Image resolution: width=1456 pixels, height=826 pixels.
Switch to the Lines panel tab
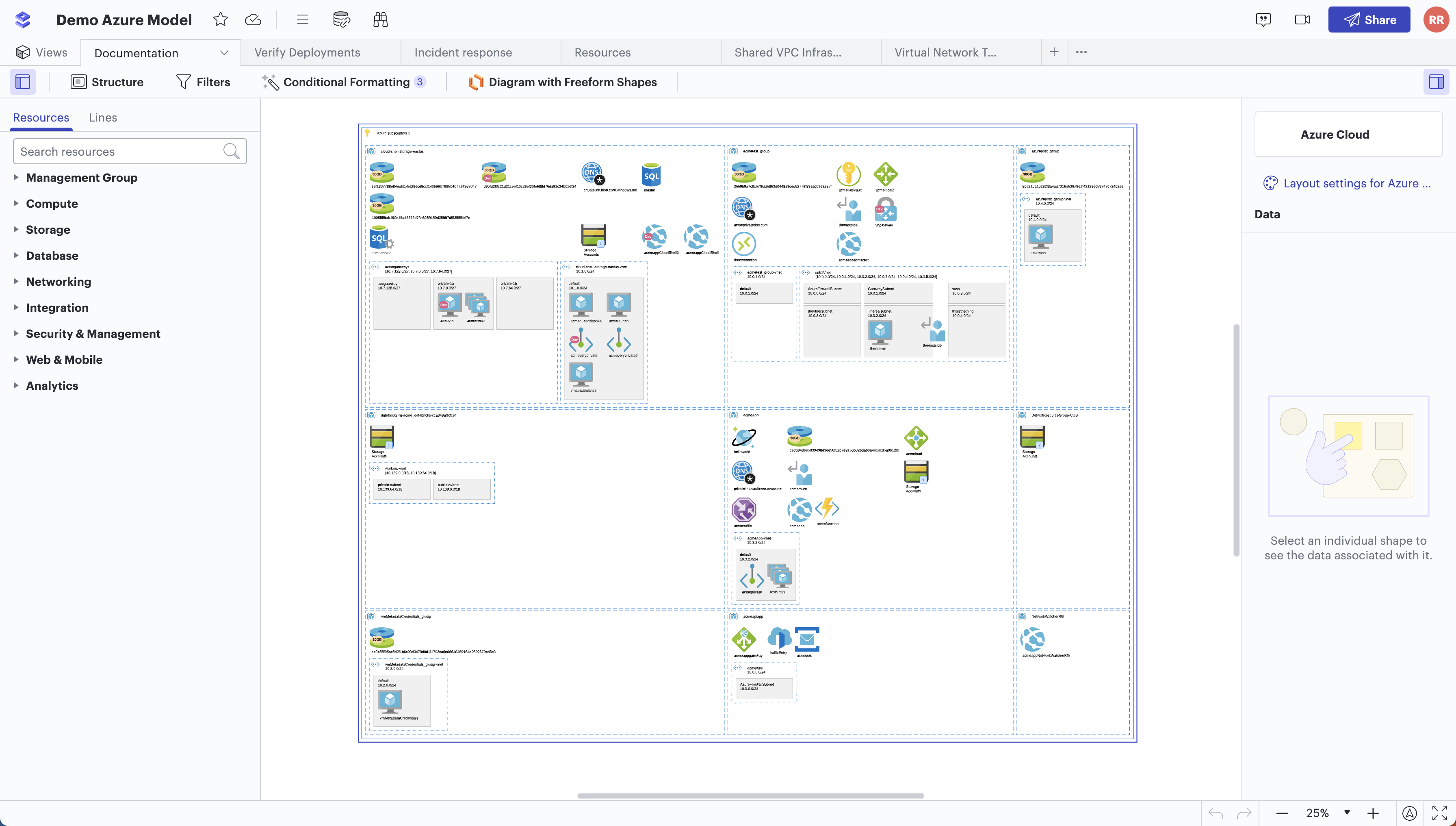[103, 117]
